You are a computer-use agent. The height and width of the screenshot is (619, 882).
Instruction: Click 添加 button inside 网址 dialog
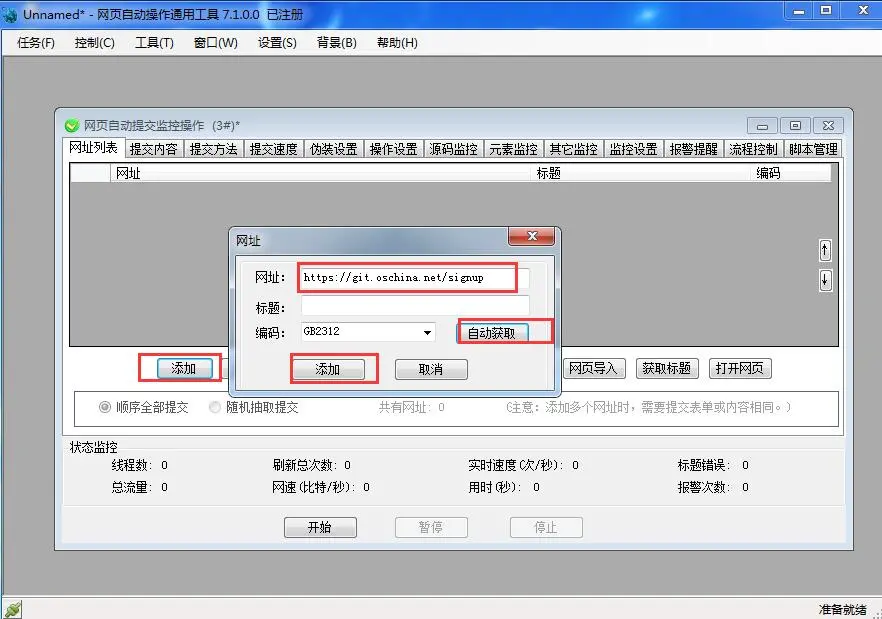click(x=327, y=369)
